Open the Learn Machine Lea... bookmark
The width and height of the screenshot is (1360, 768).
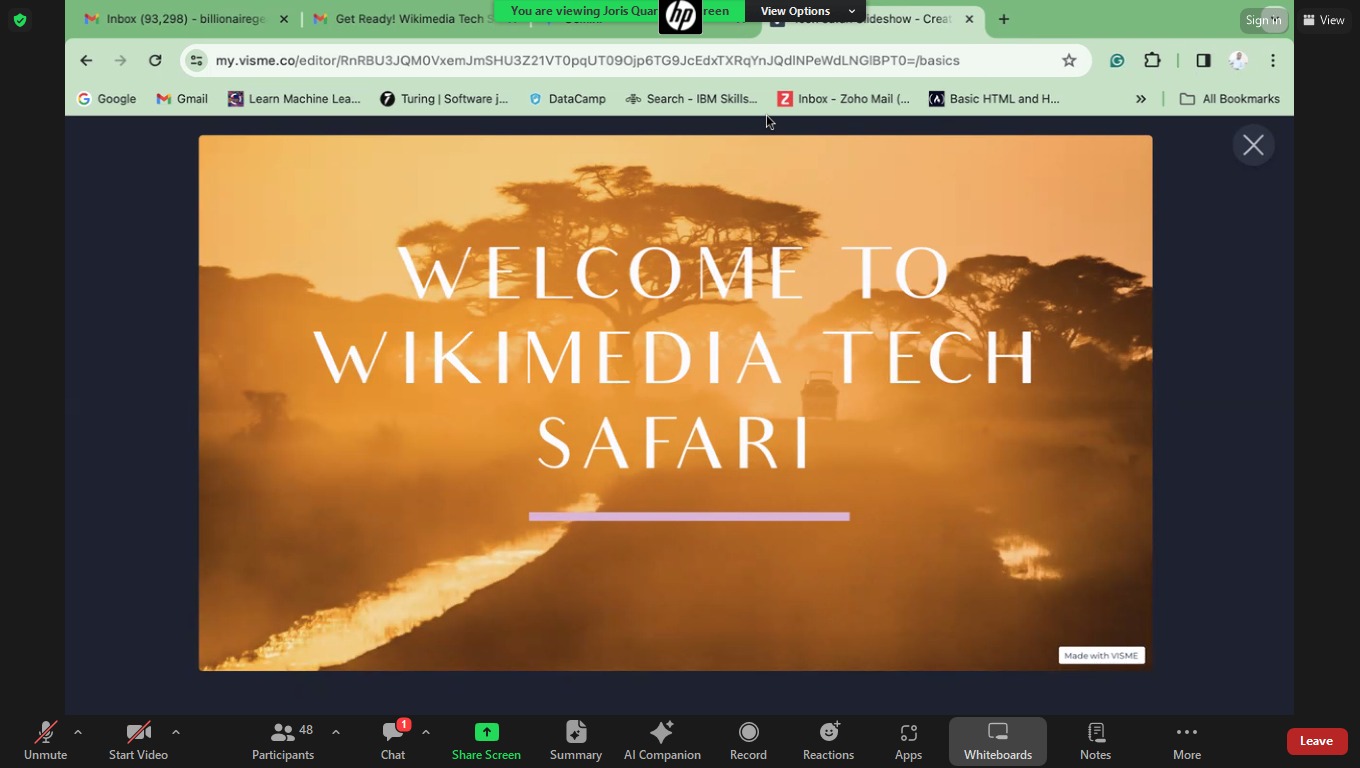pyautogui.click(x=294, y=98)
